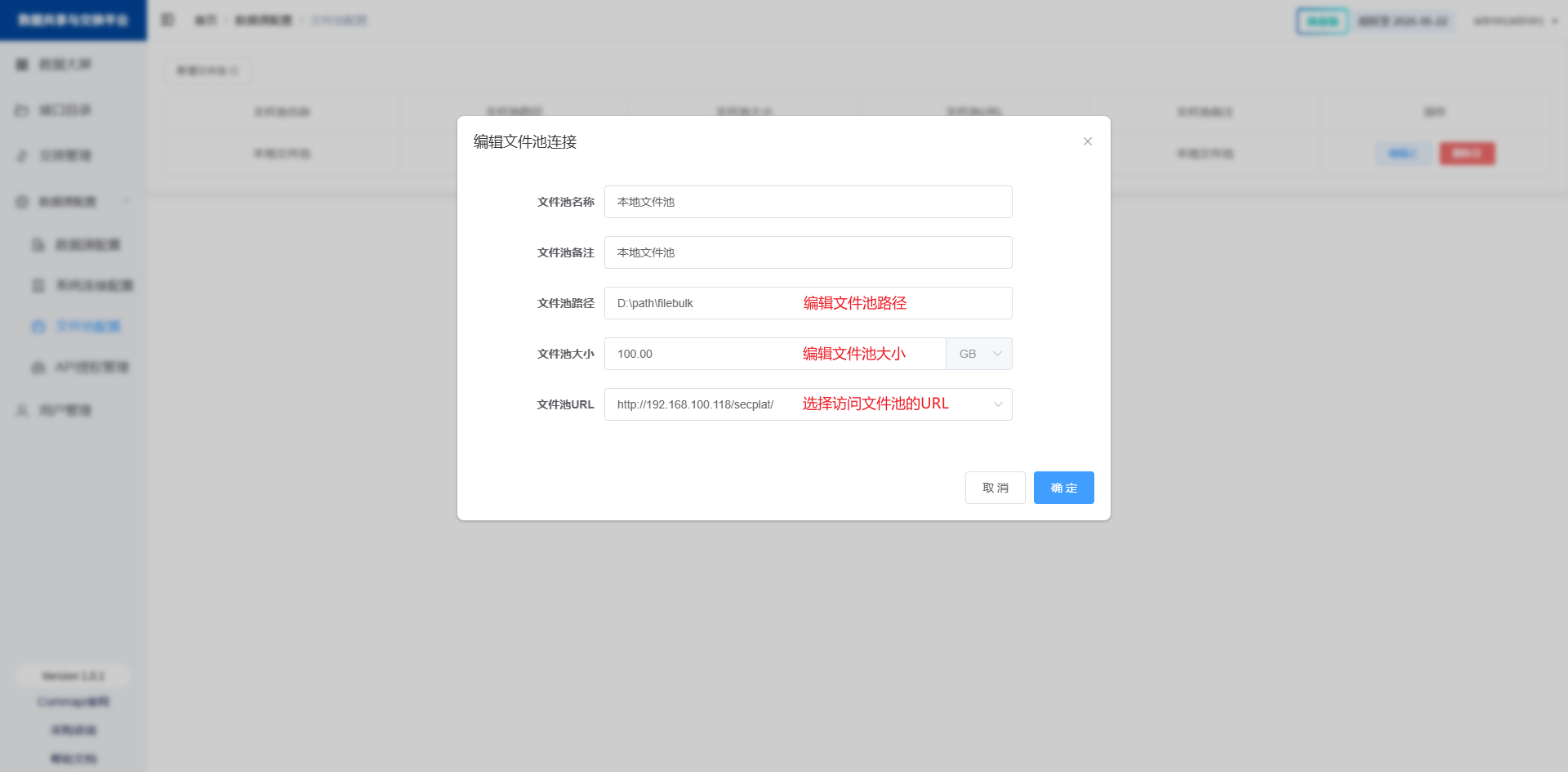This screenshot has width=1568, height=772.
Task: Open the GB size unit dropdown
Action: pyautogui.click(x=979, y=354)
